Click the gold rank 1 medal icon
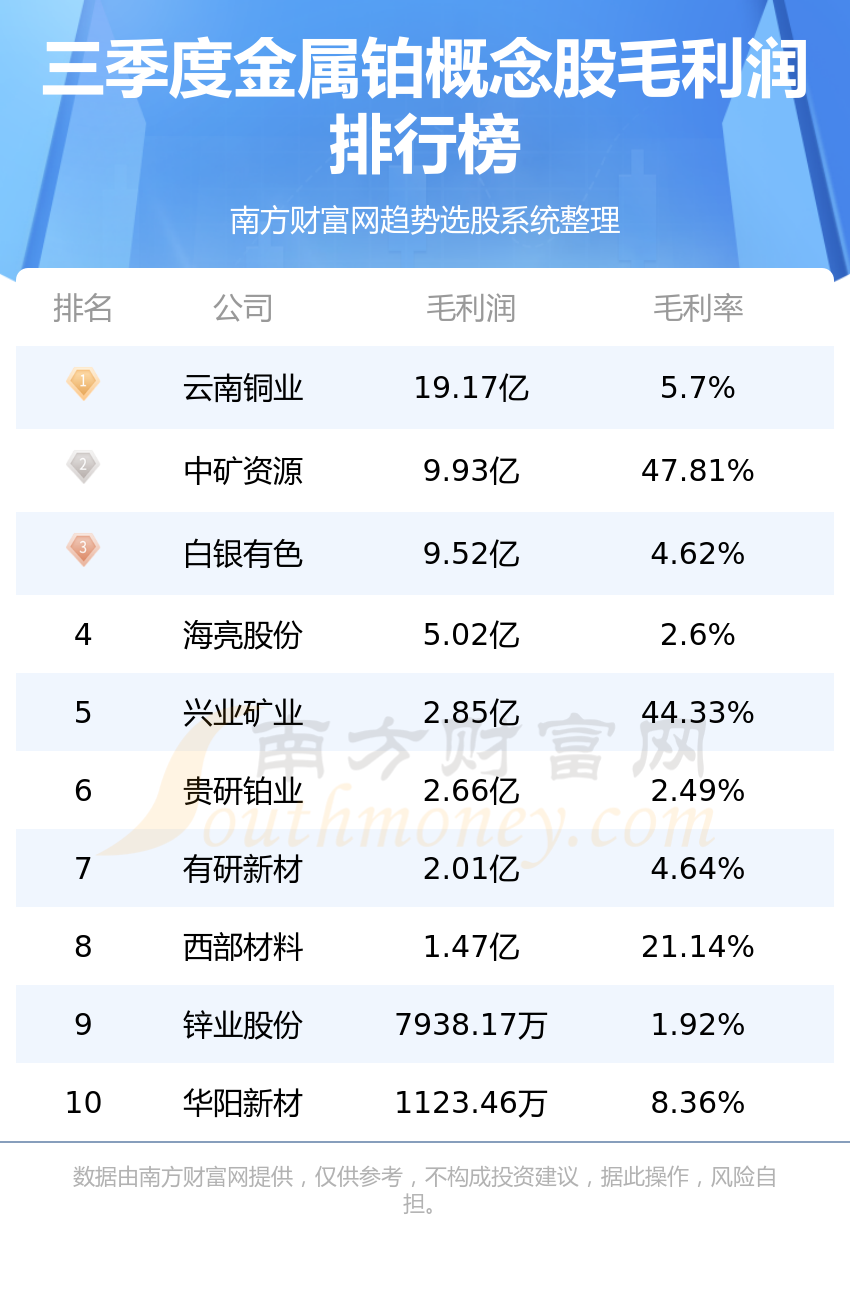 click(83, 383)
